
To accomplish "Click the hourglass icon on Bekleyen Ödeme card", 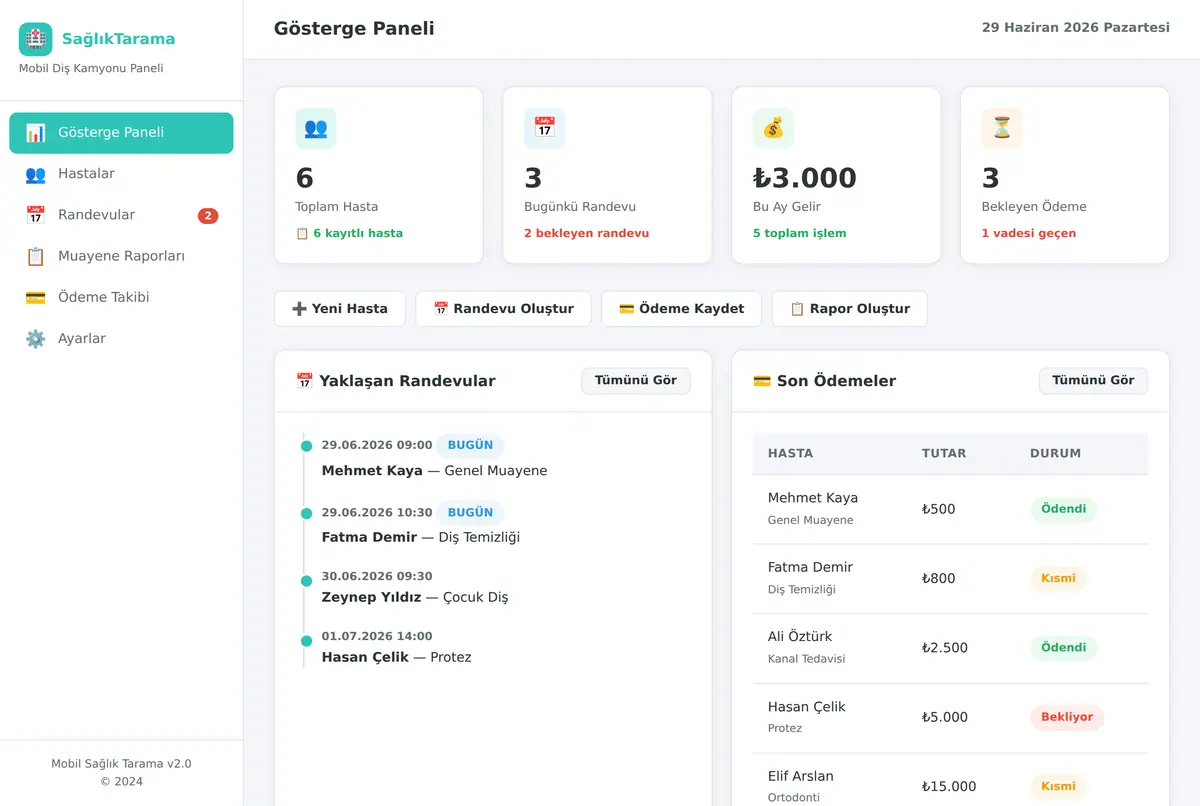I will pos(1002,128).
